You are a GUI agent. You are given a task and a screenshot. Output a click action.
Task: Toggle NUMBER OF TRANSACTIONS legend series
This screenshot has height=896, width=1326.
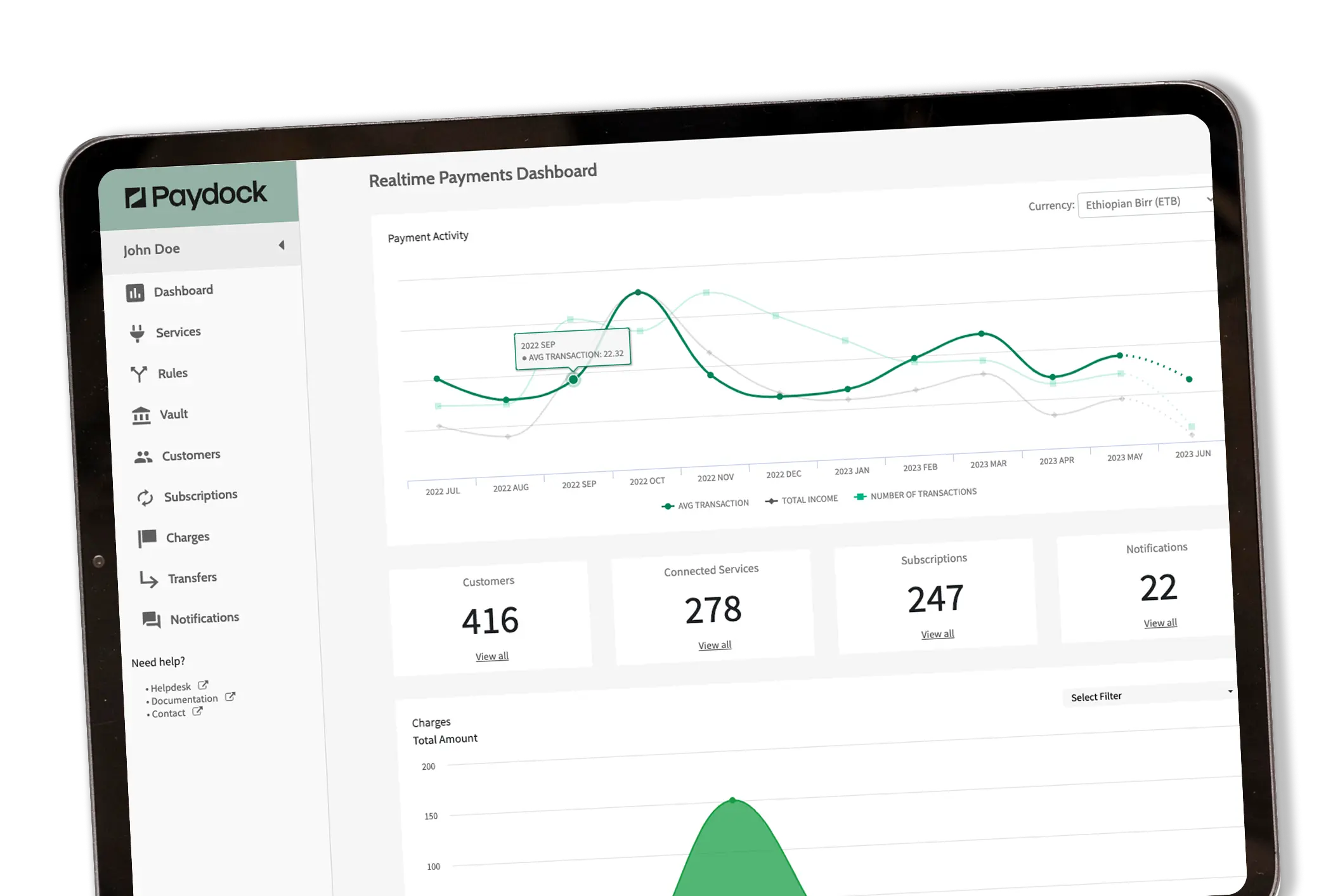coord(915,494)
